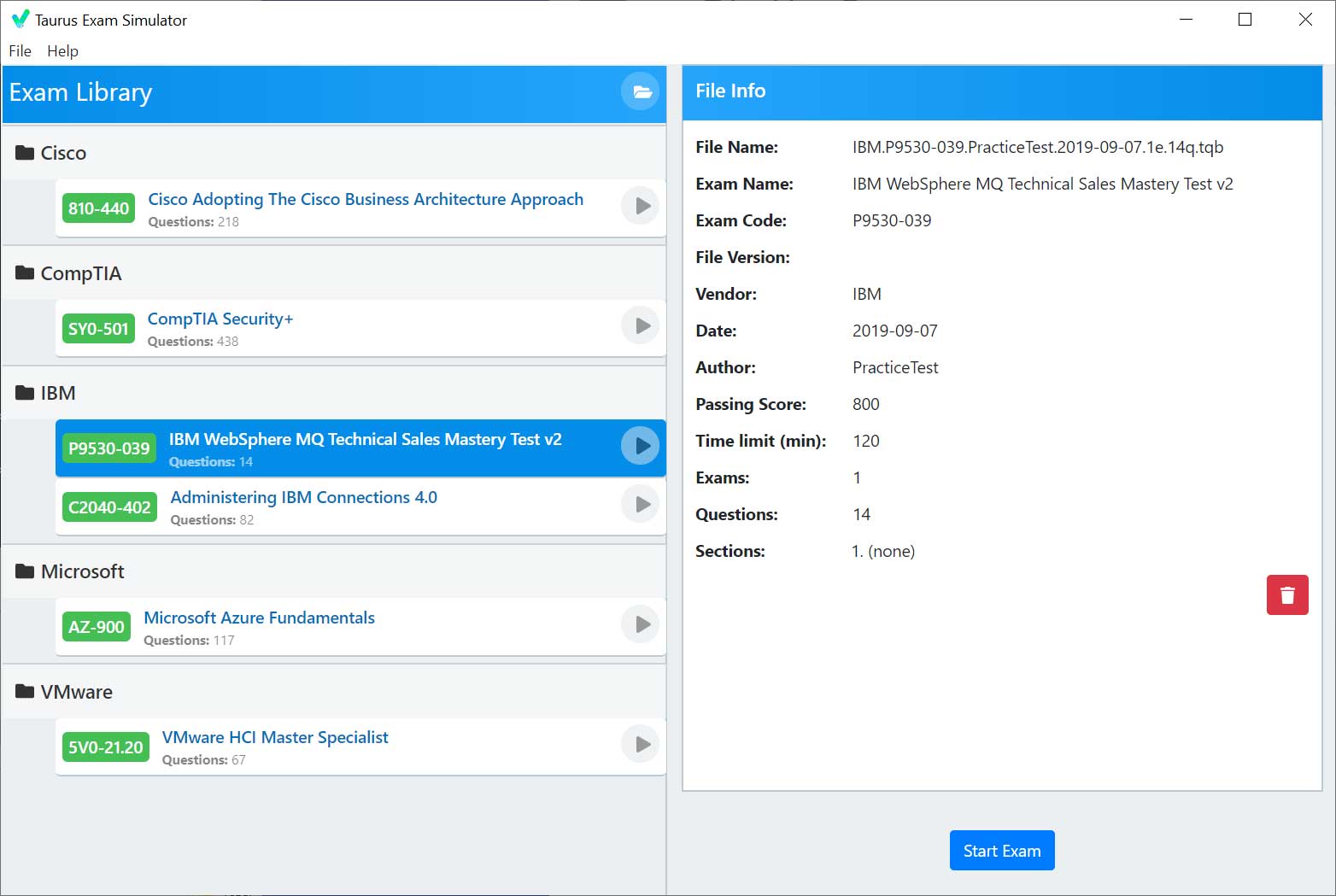Click the Vendor value IBM in File Info
Image resolution: width=1336 pixels, height=896 pixels.
point(867,294)
